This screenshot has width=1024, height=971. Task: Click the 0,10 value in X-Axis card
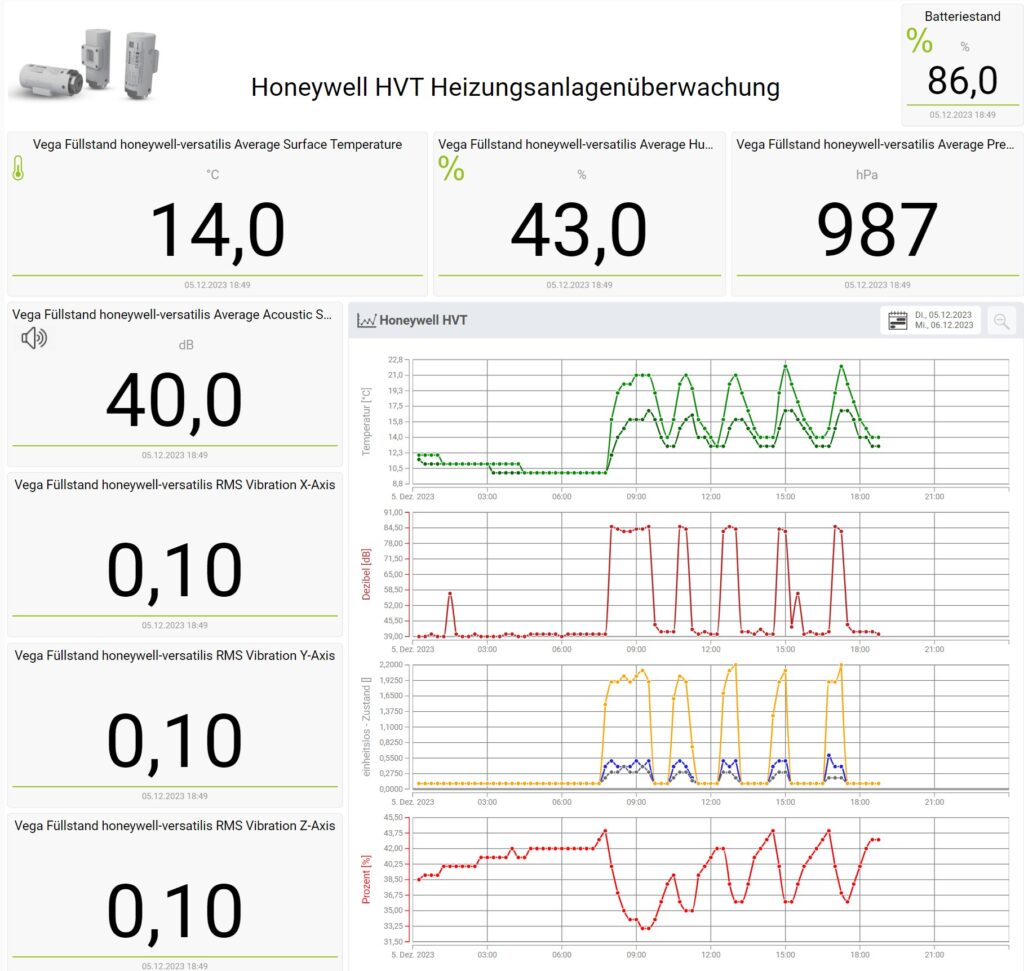coord(174,571)
